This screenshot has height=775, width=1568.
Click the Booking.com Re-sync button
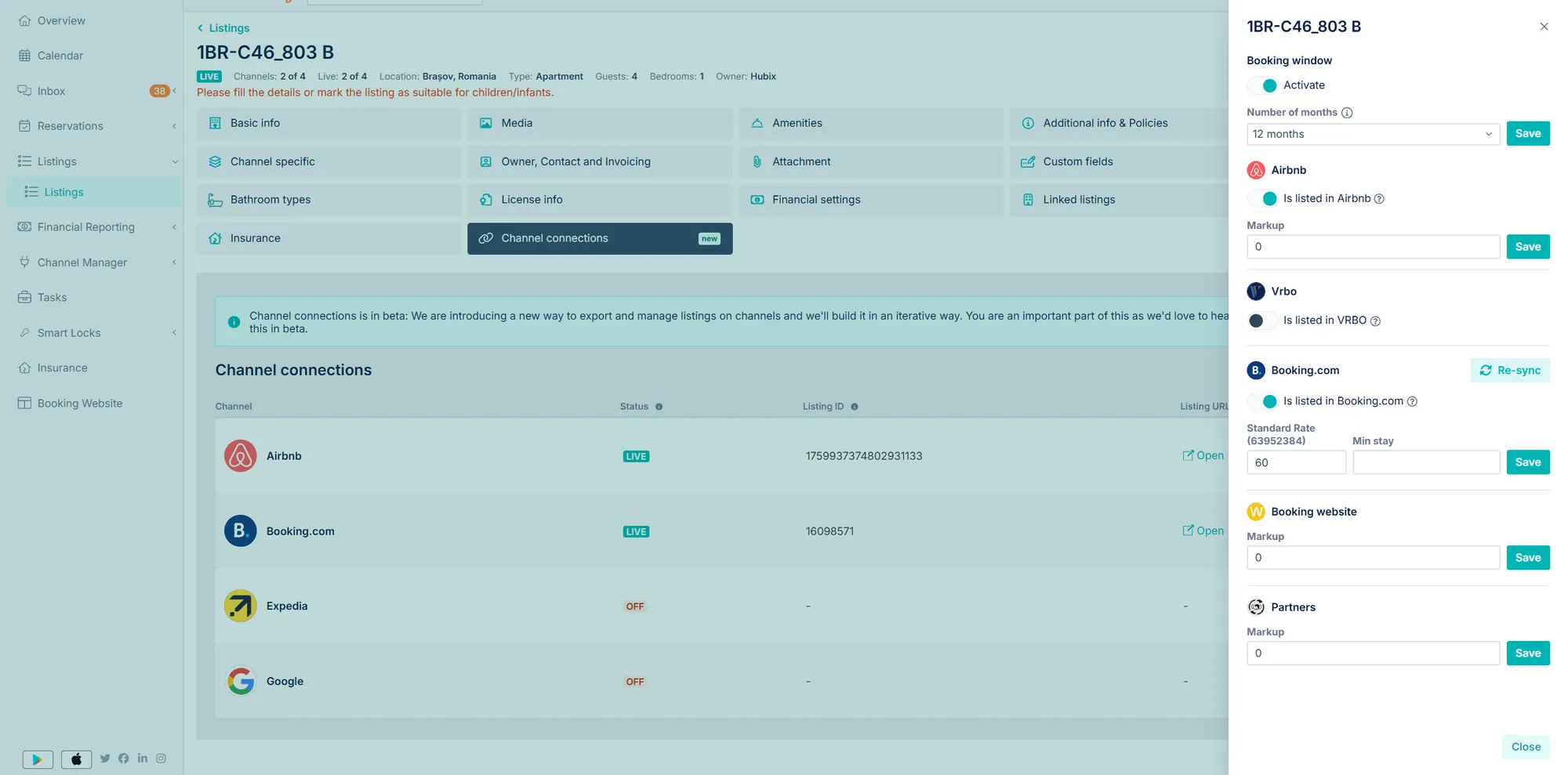pos(1510,371)
